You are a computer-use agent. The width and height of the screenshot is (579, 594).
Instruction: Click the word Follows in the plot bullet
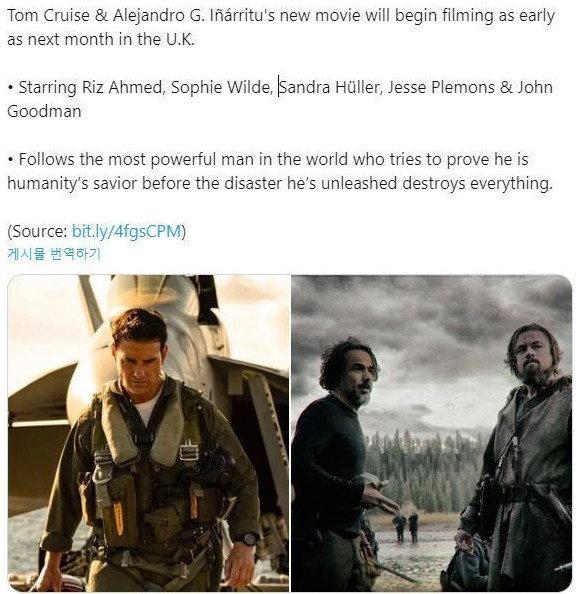click(x=47, y=159)
